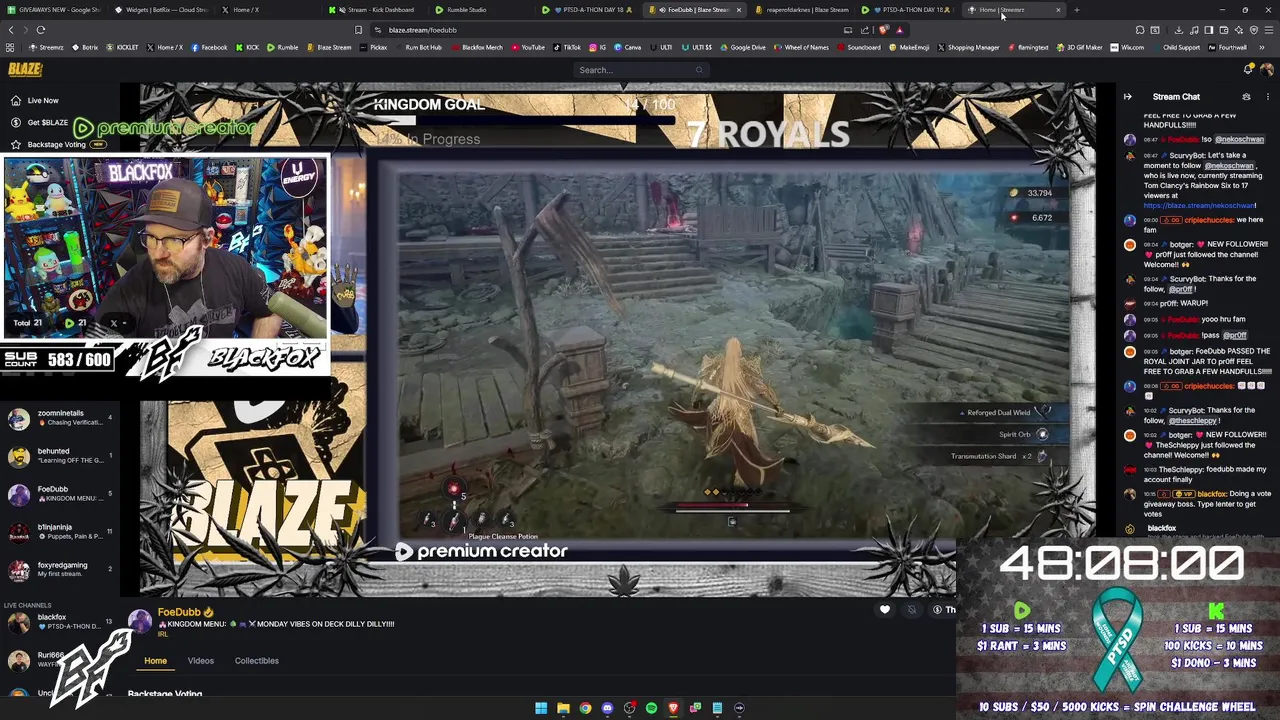
Task: Open Stream Chat three-dot options menu
Action: pos(1268,97)
